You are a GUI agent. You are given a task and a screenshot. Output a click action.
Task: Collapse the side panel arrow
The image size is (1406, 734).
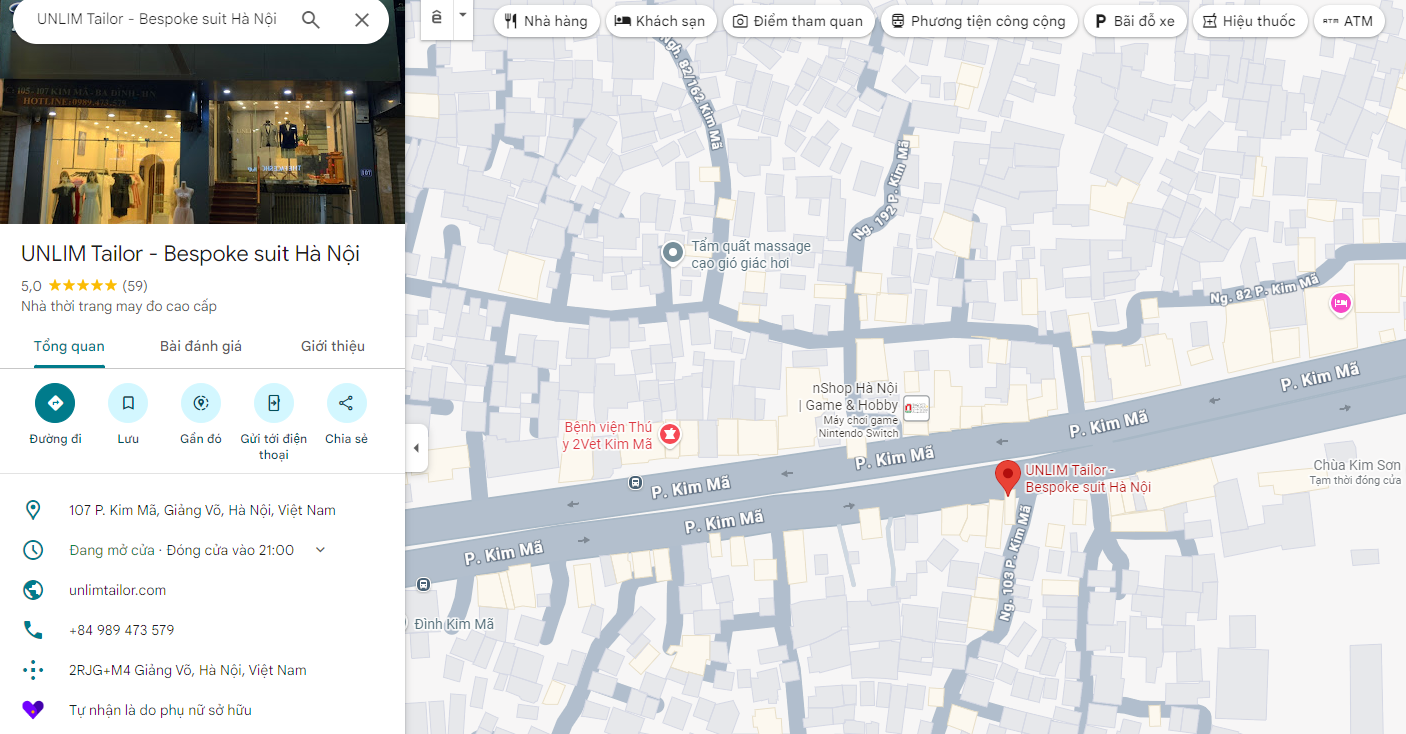[416, 448]
